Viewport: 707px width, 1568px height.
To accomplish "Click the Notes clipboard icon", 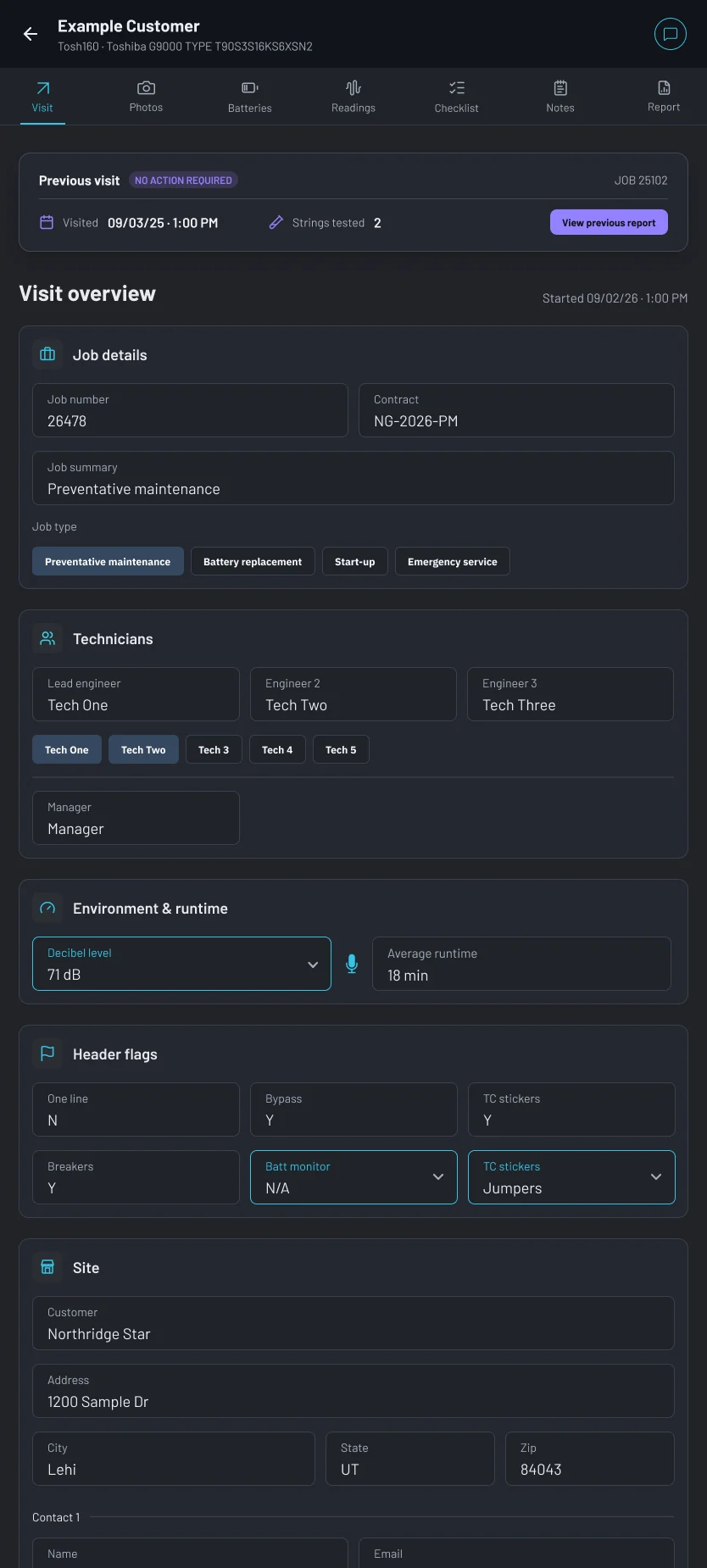I will 560,88.
